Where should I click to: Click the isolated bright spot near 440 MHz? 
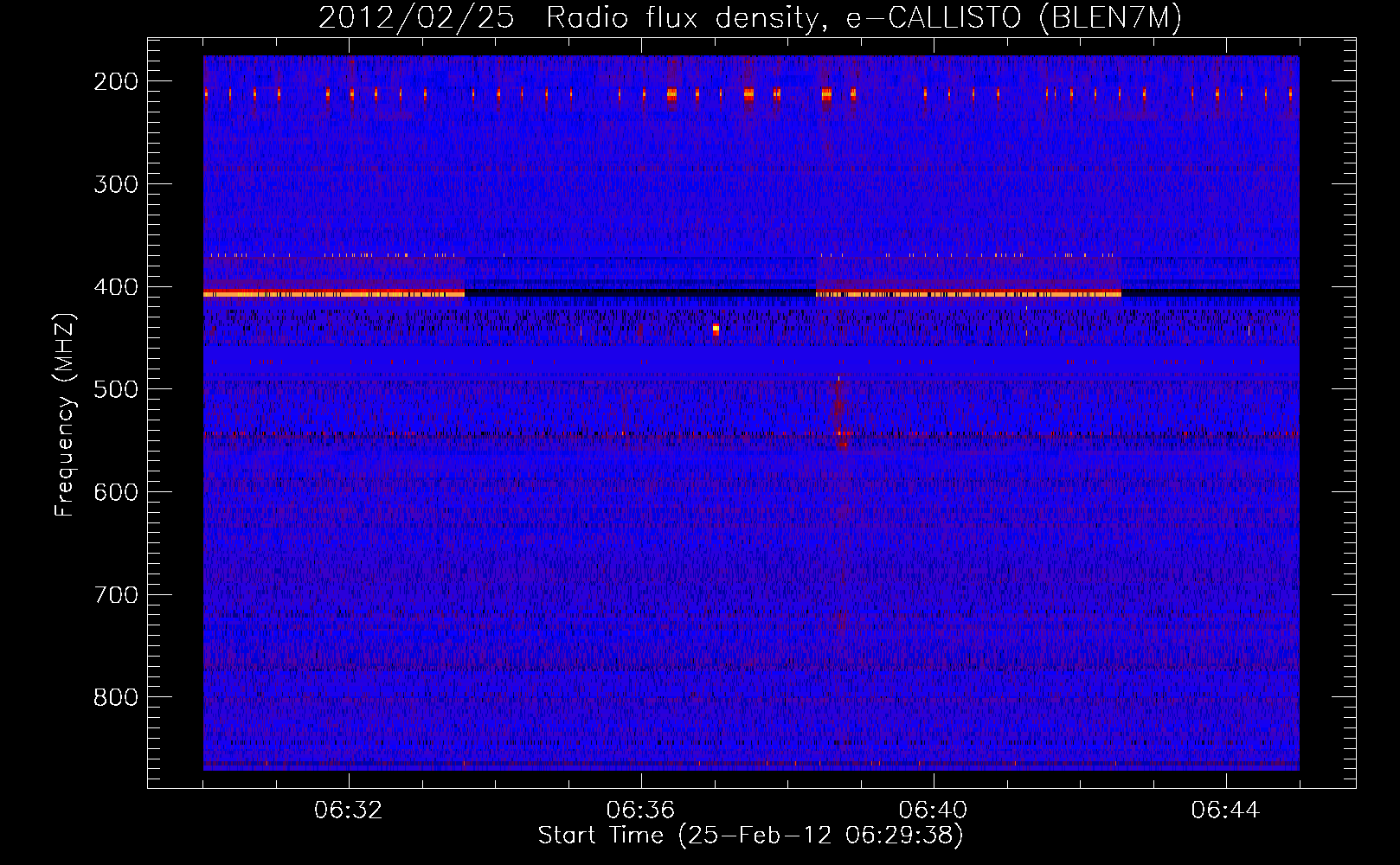tap(716, 329)
